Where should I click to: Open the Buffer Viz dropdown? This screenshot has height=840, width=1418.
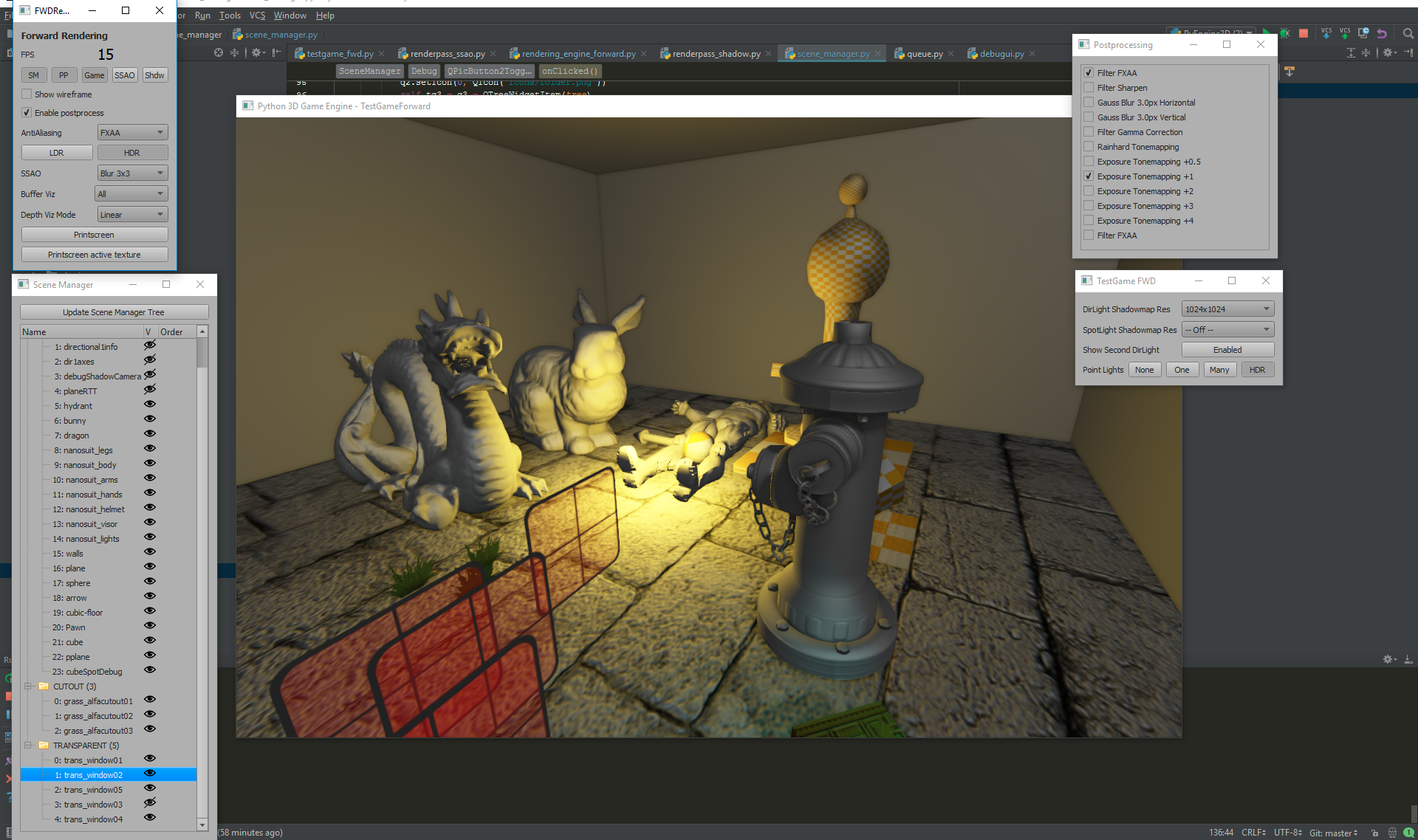point(131,193)
